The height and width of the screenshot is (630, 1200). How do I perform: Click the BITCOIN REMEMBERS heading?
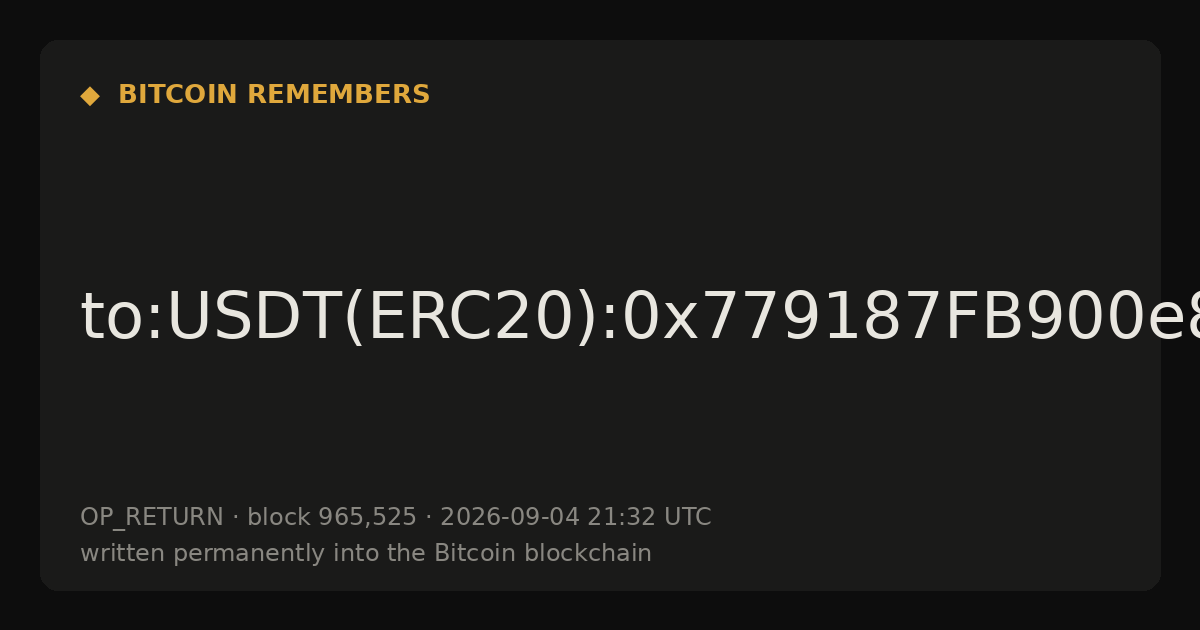274,95
